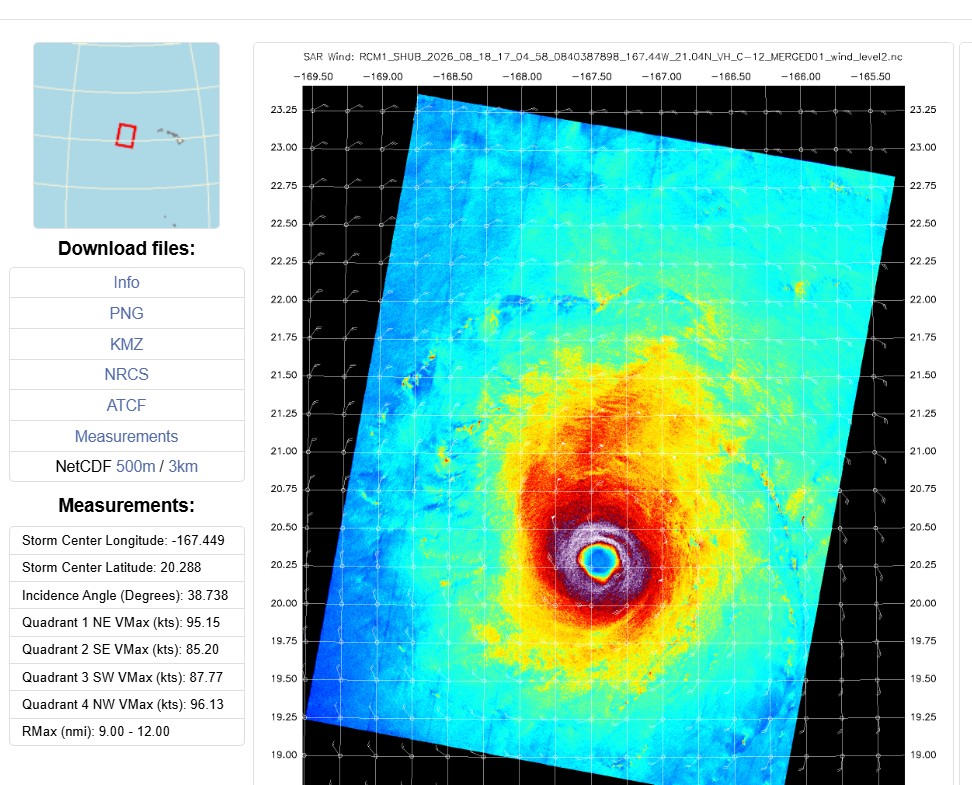Click the storm eye in SAR image
The width and height of the screenshot is (972, 785).
pos(598,561)
